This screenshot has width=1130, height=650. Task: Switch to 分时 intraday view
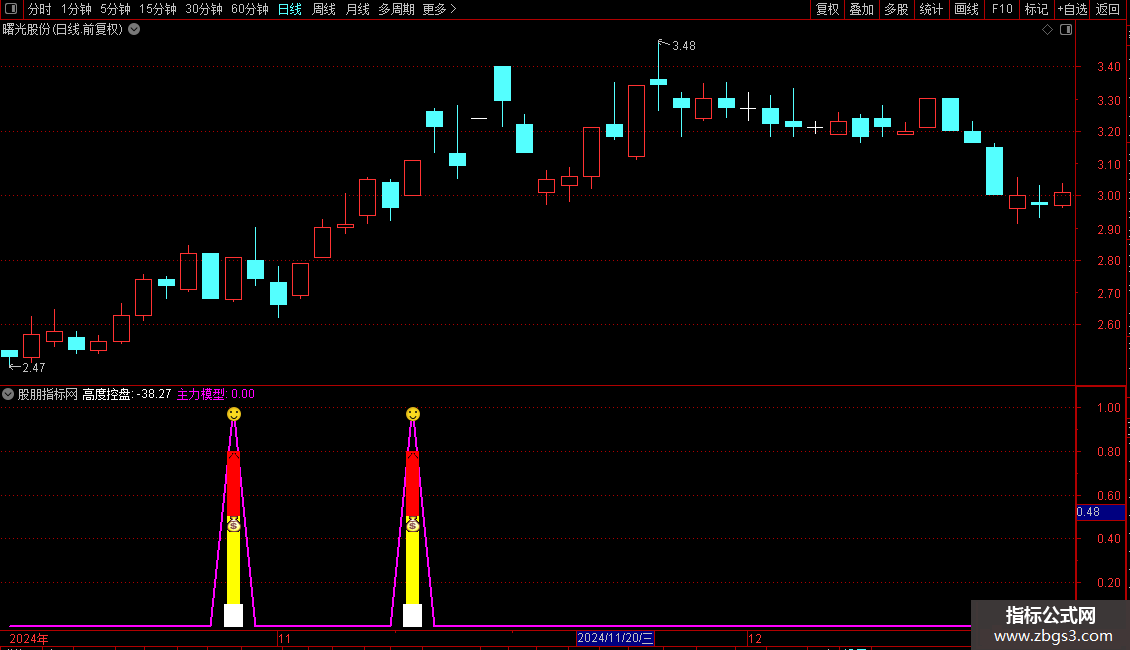pyautogui.click(x=40, y=9)
